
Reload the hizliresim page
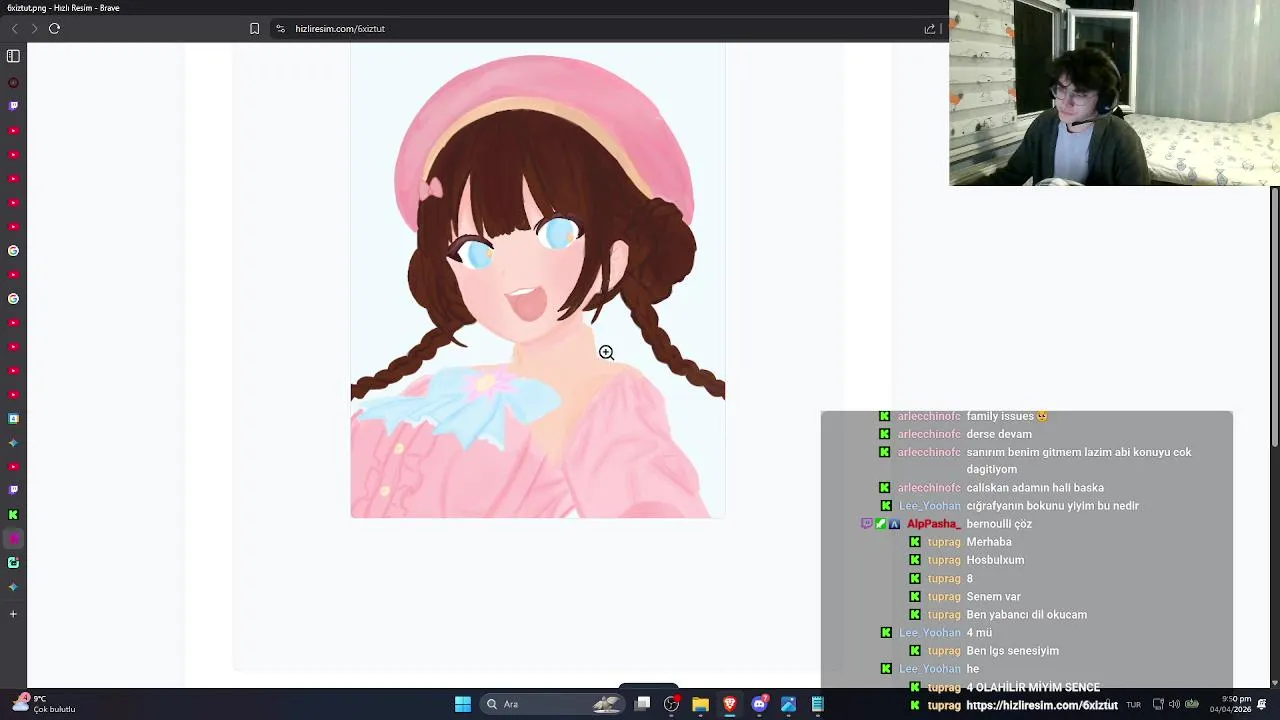[55, 29]
